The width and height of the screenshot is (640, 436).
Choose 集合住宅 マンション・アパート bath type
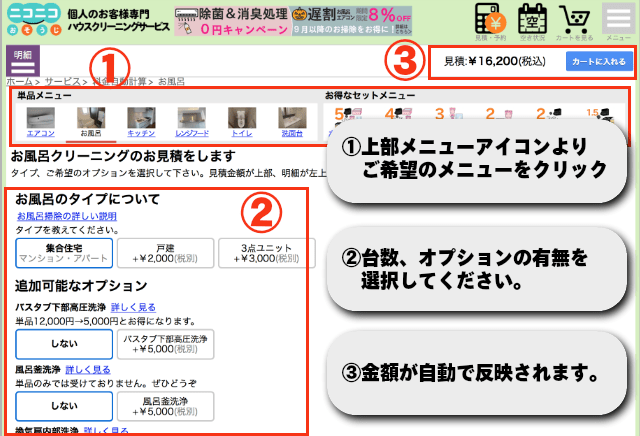click(x=64, y=253)
